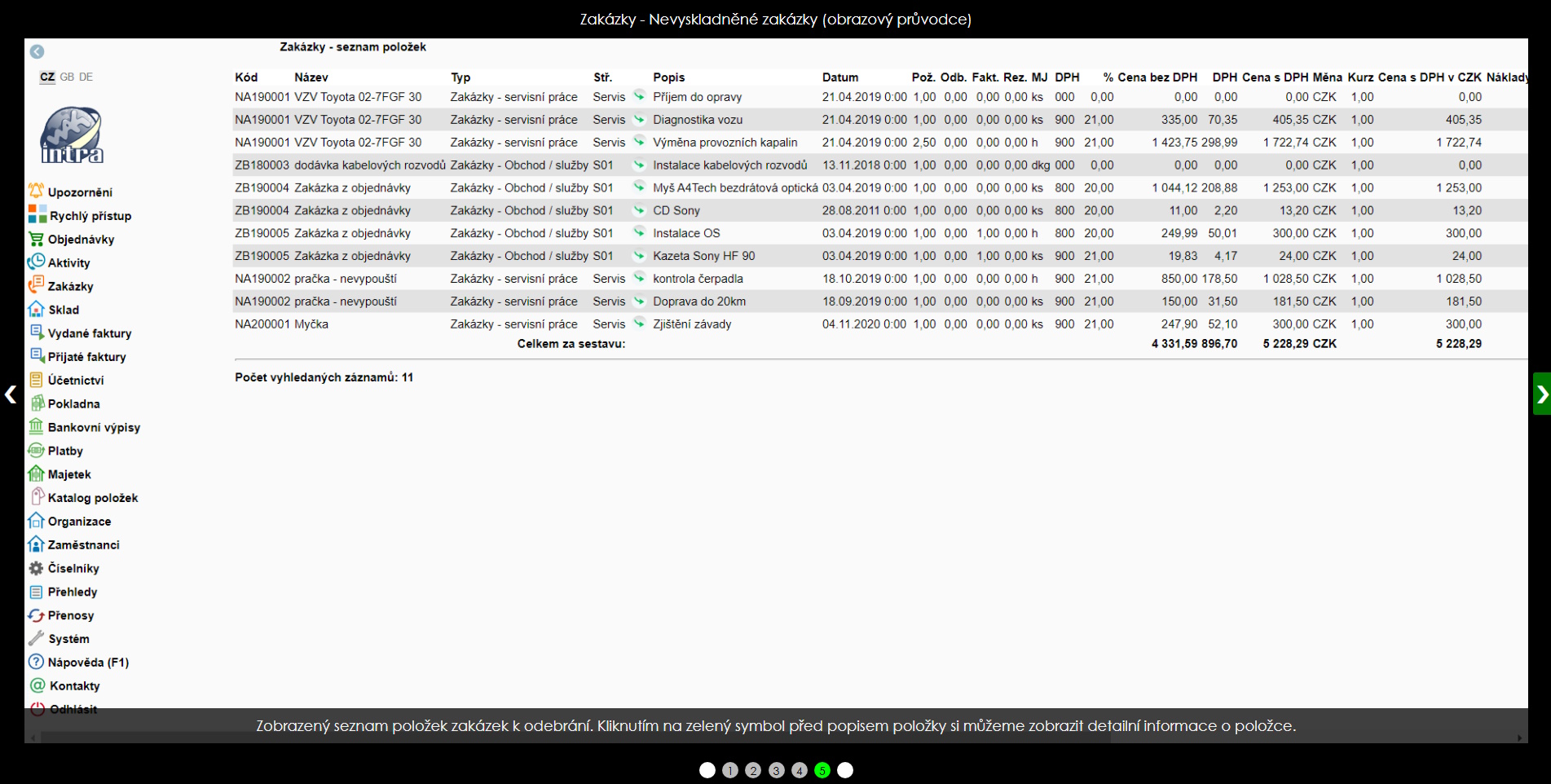This screenshot has width=1551, height=784.
Task: Open the Zakázky menu item
Action: pos(70,286)
